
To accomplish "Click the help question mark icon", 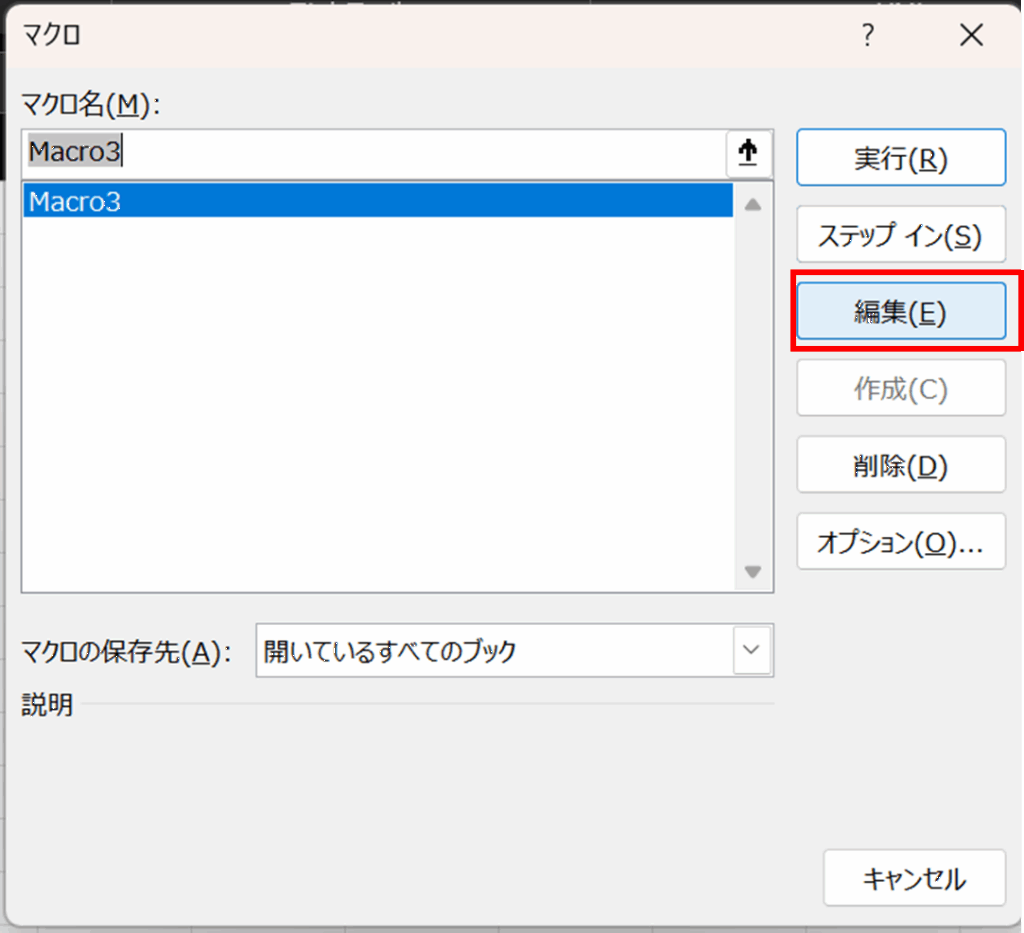I will 867,36.
